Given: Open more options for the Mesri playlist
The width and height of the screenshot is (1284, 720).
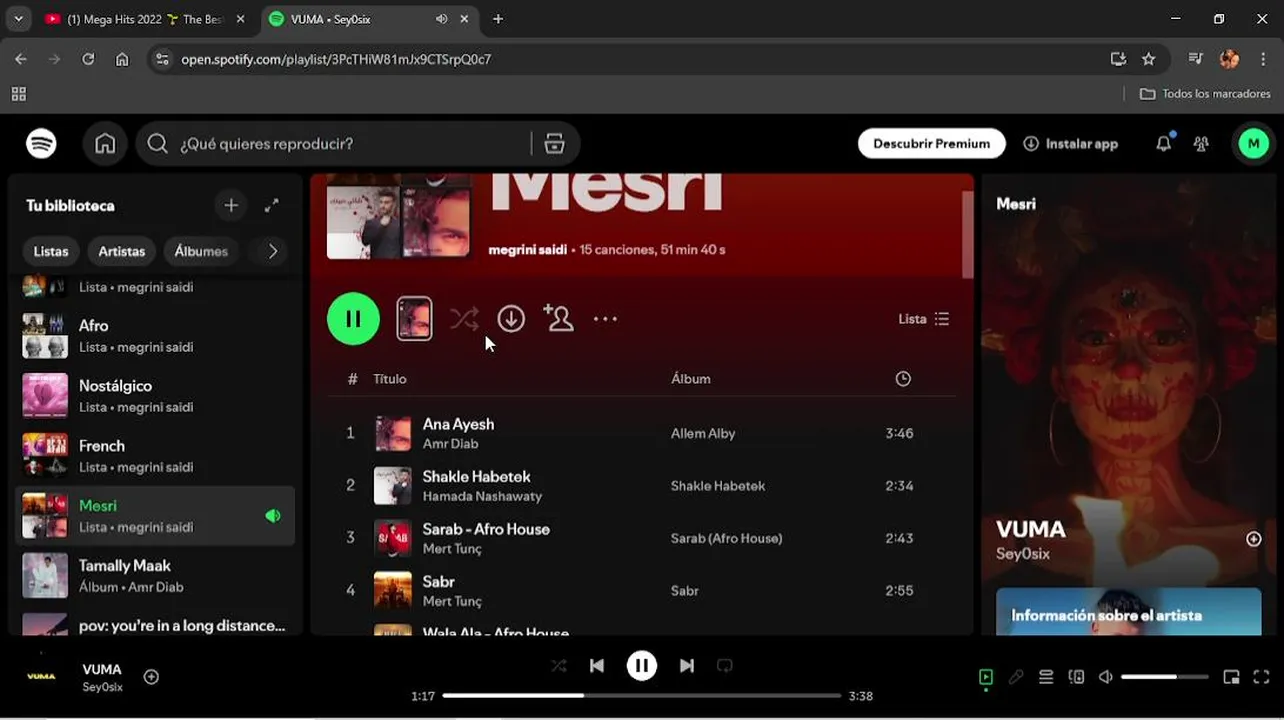Looking at the screenshot, I should 605,319.
